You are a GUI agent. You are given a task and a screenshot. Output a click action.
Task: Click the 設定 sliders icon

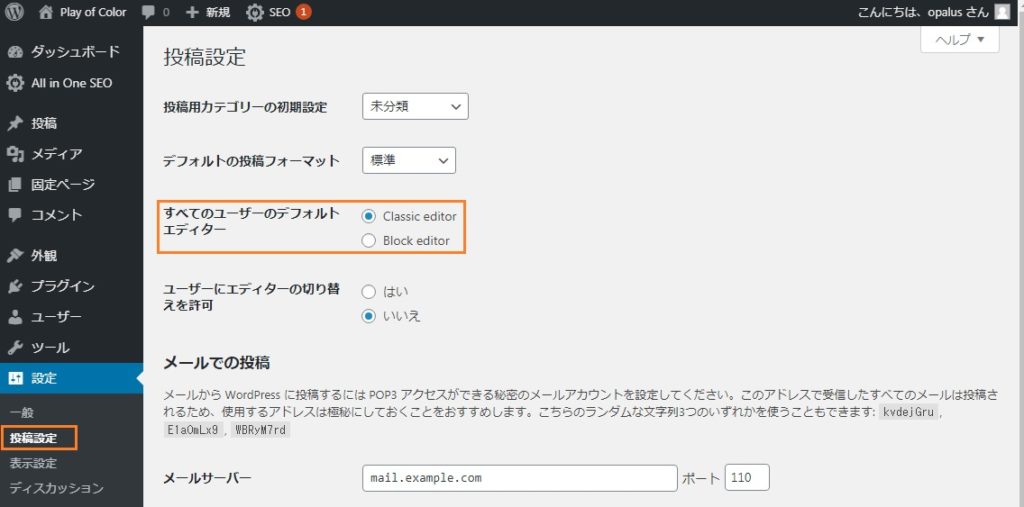click(x=15, y=378)
